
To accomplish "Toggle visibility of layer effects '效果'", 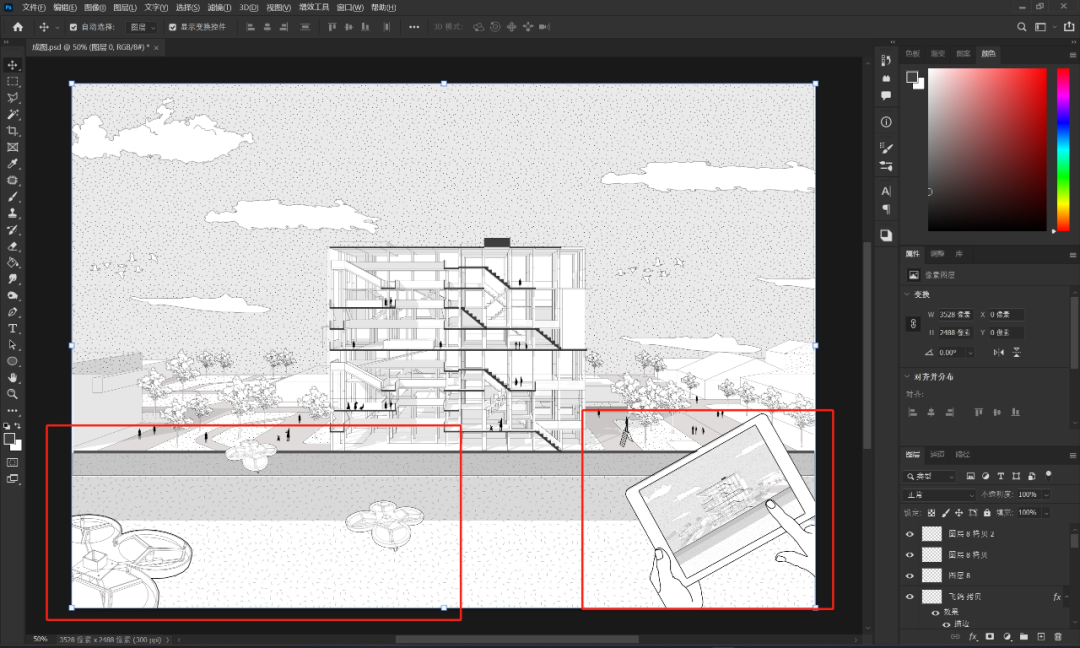I will pyautogui.click(x=935, y=612).
